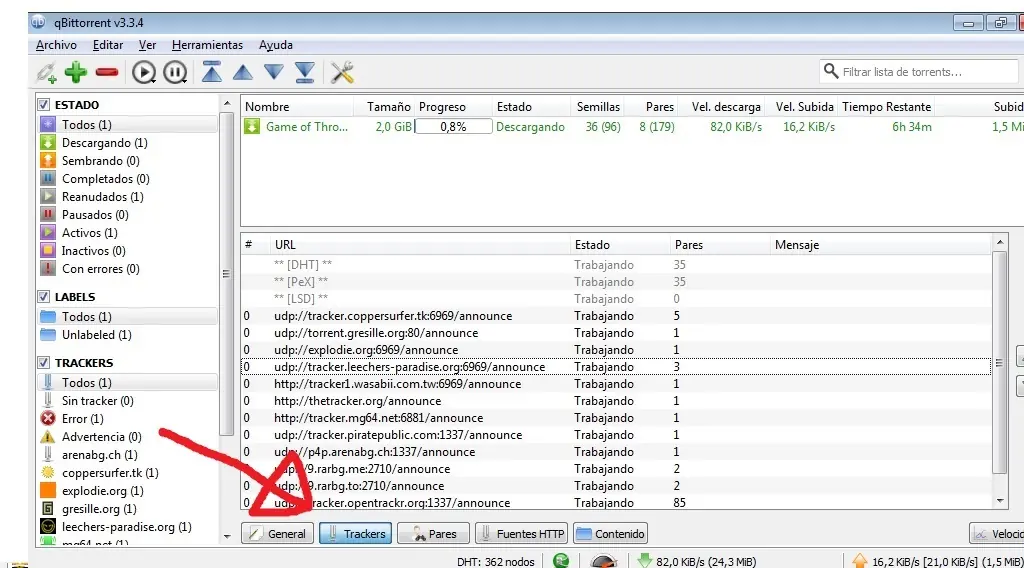Image resolution: width=1024 pixels, height=568 pixels.
Task: Click the tracker list scroll down arrow
Action: coord(1000,501)
